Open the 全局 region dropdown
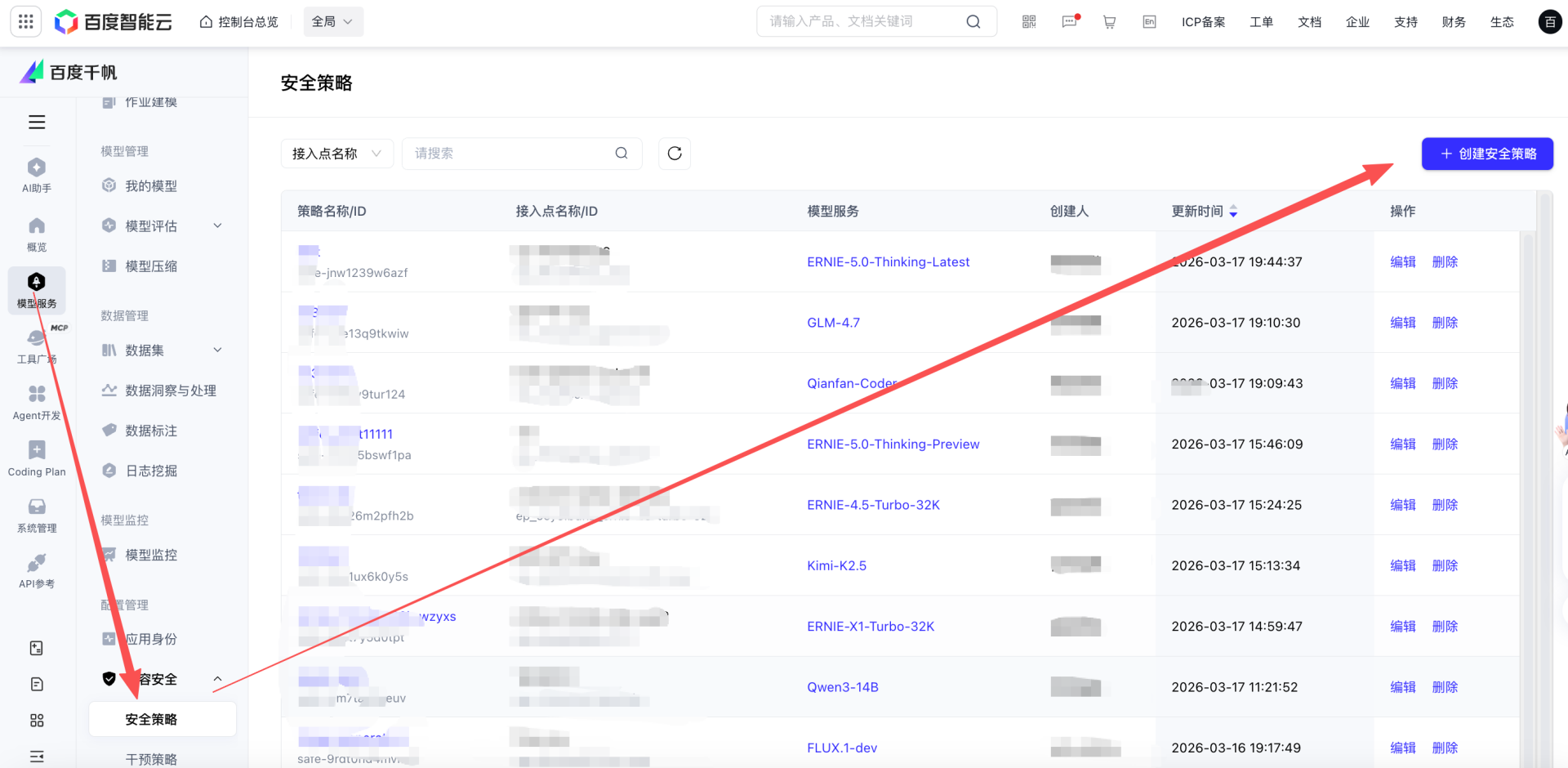The height and width of the screenshot is (768, 1568). 333,22
